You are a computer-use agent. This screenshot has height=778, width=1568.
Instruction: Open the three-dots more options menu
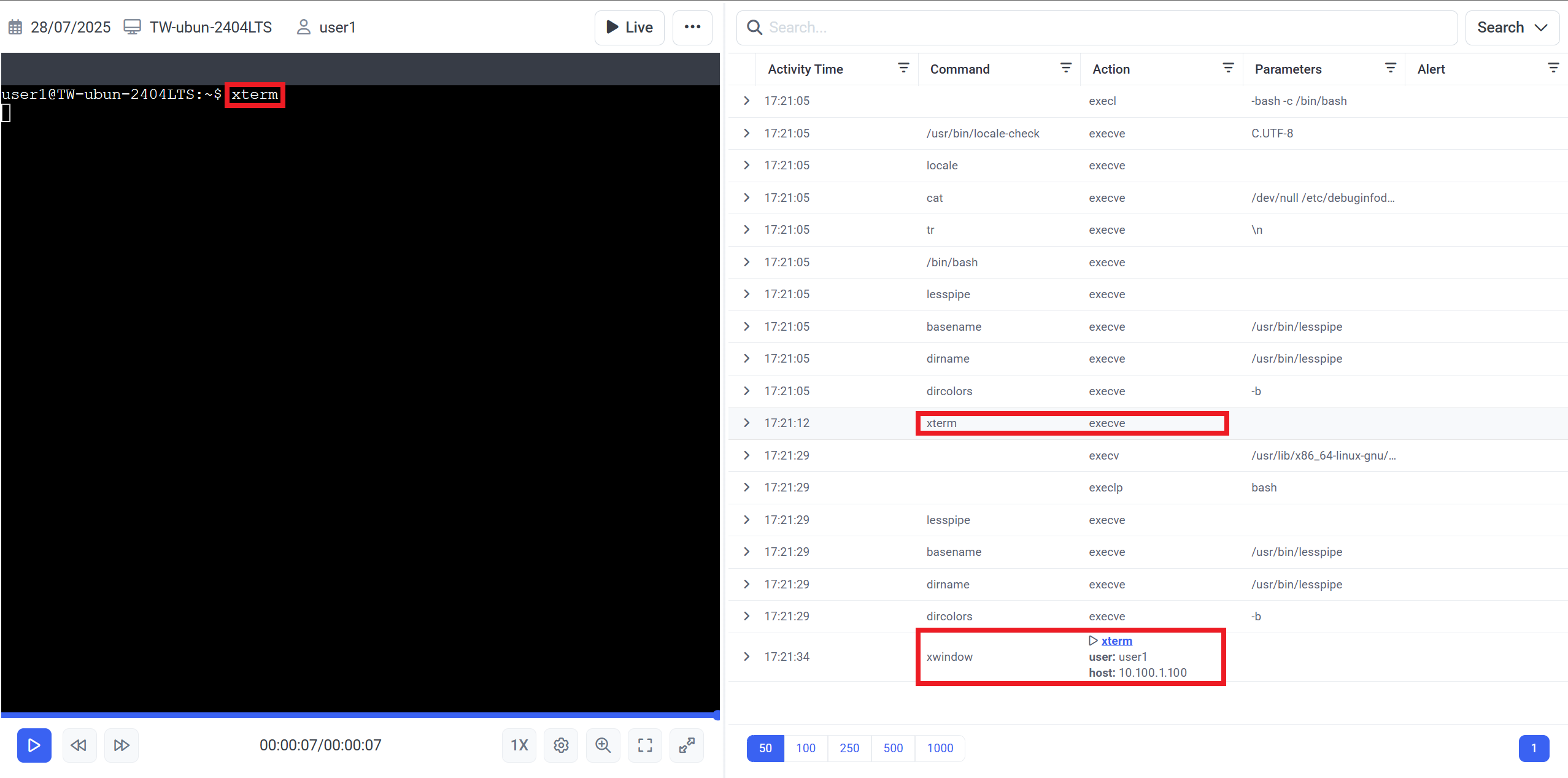[x=692, y=27]
